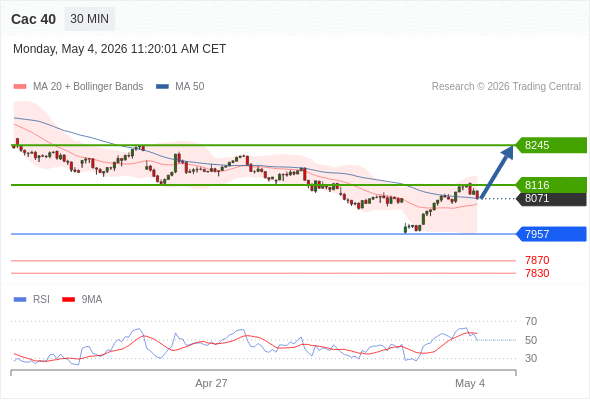The width and height of the screenshot is (590, 400).
Task: Click the green 8116 resistance label
Action: [x=551, y=185]
